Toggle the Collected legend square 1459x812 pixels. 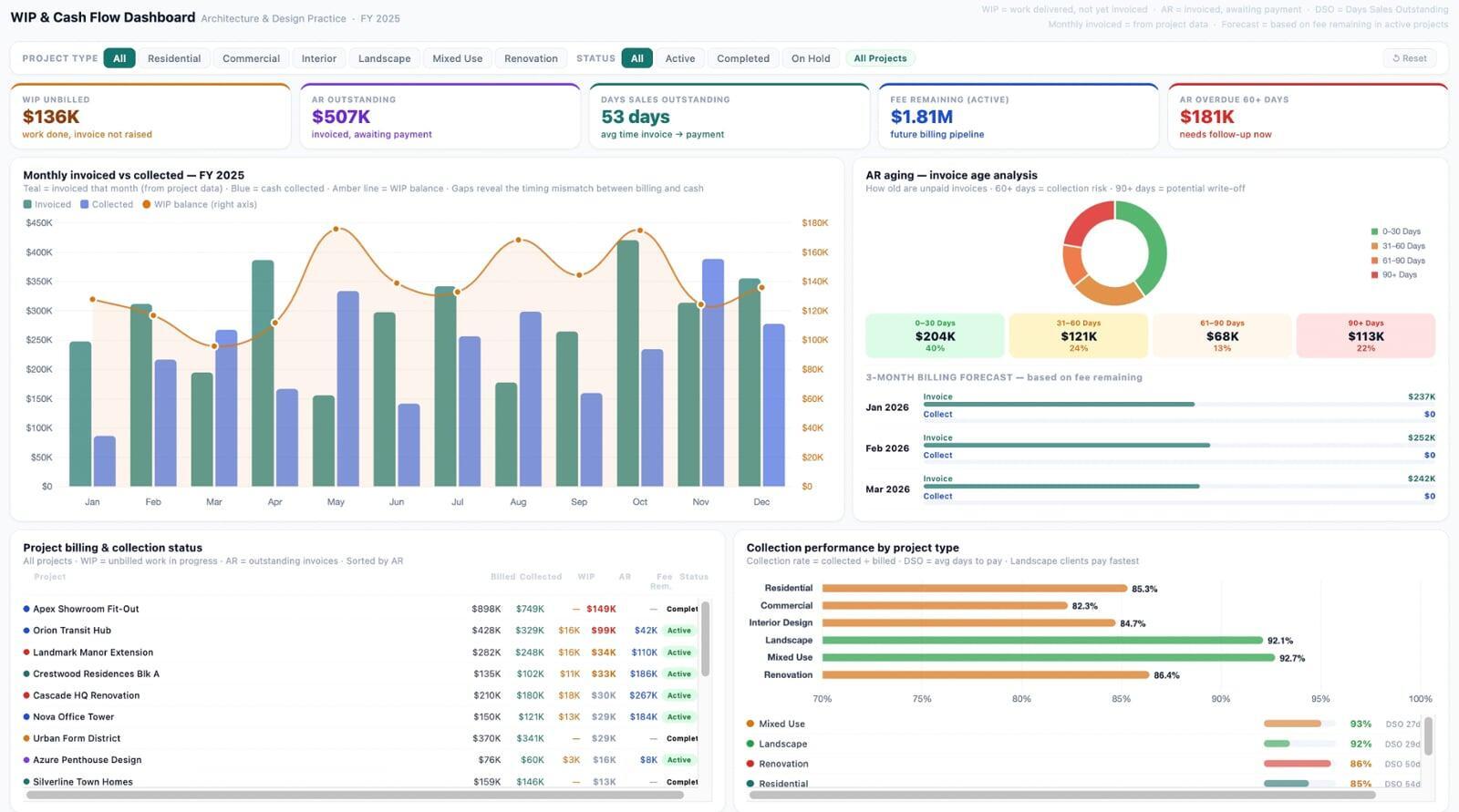(85, 205)
